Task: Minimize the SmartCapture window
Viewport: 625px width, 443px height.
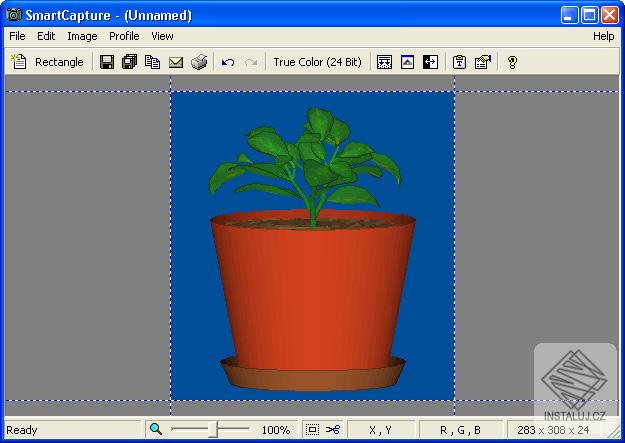Action: coord(569,15)
